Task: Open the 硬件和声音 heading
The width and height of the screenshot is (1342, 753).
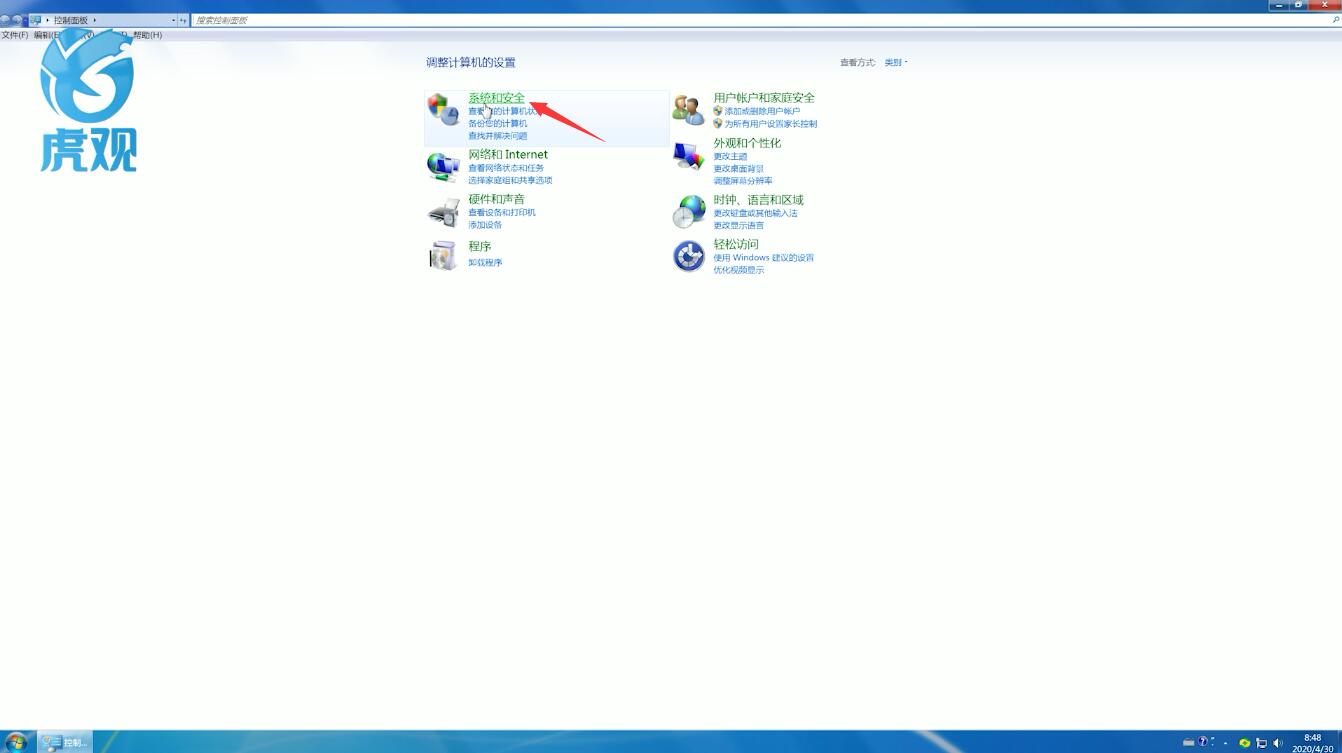Action: (x=496, y=200)
